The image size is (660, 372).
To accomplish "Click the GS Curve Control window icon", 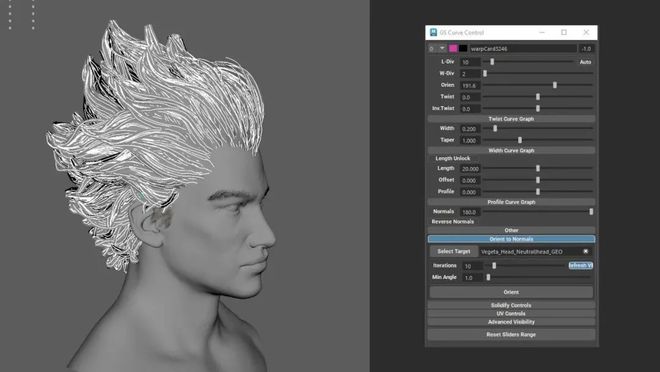I will [x=433, y=32].
